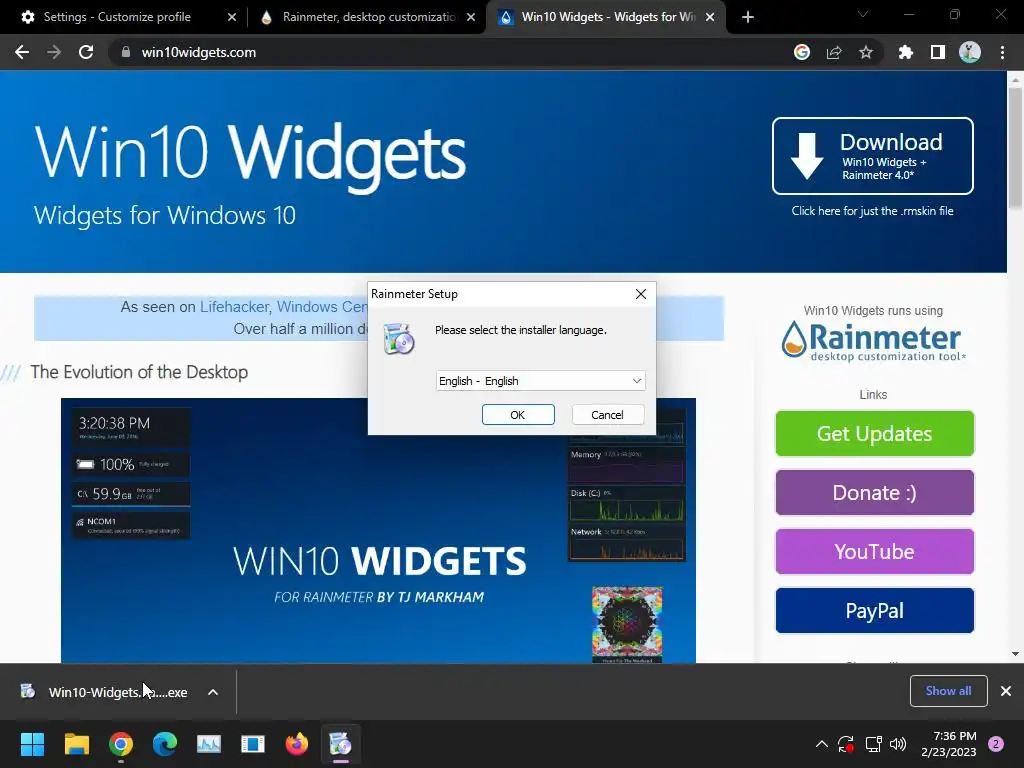The image size is (1024, 768).
Task: Click the Donate :) button
Action: point(874,492)
